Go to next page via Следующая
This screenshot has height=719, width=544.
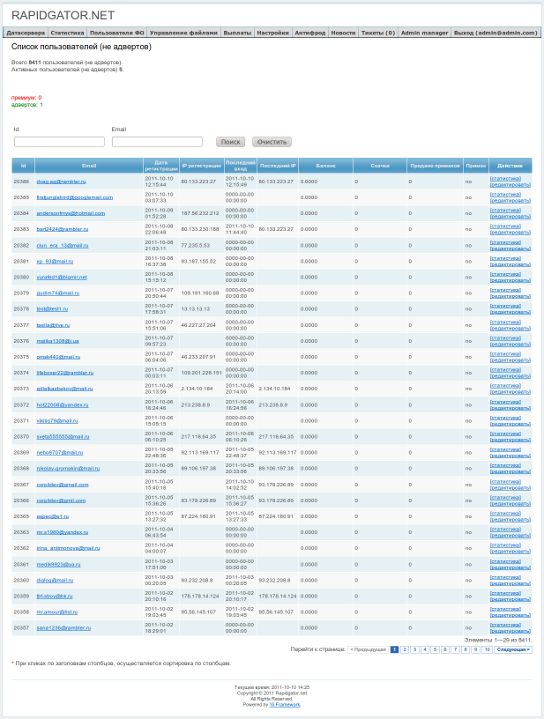513,649
